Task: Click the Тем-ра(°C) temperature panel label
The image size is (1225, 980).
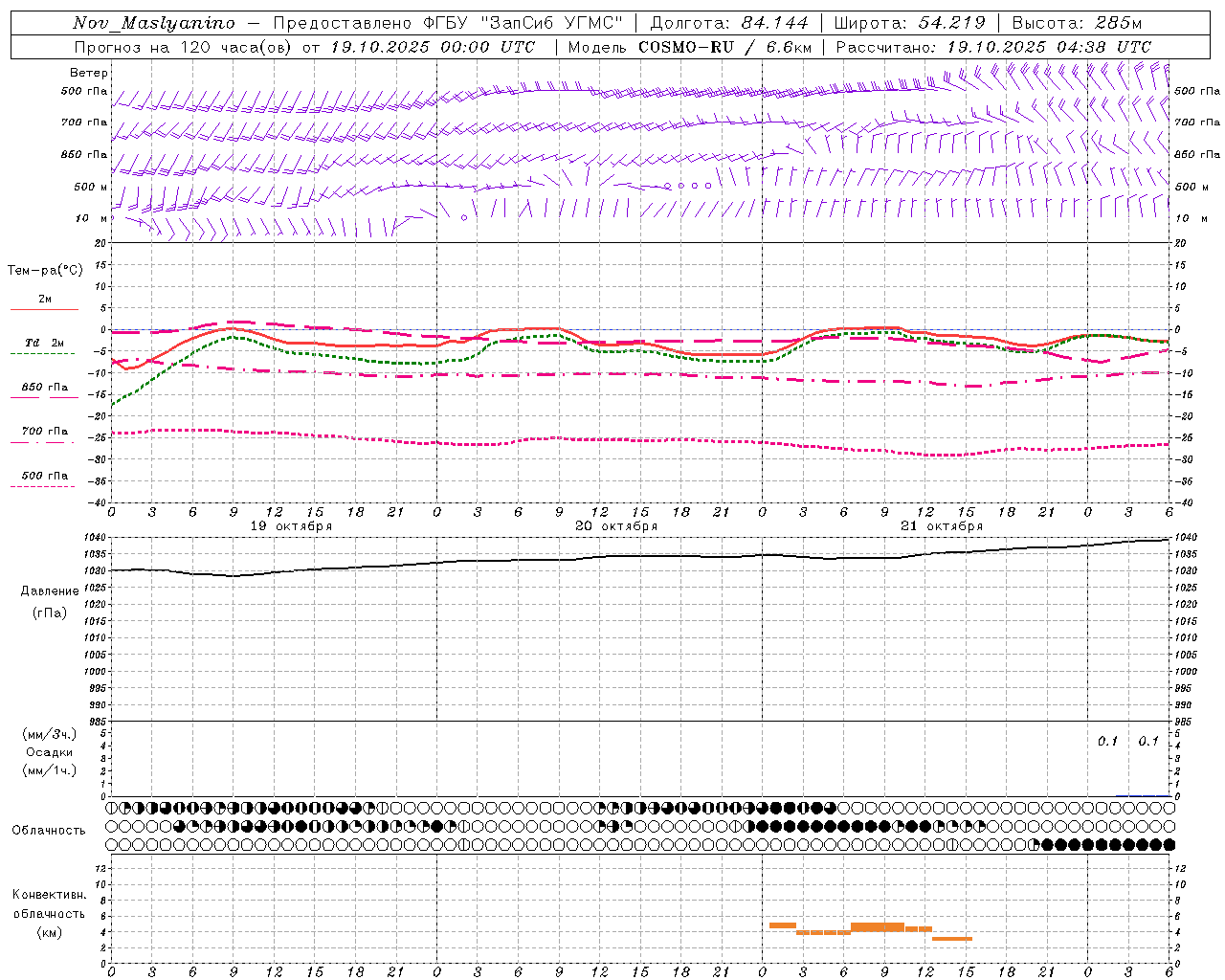Action: (45, 271)
